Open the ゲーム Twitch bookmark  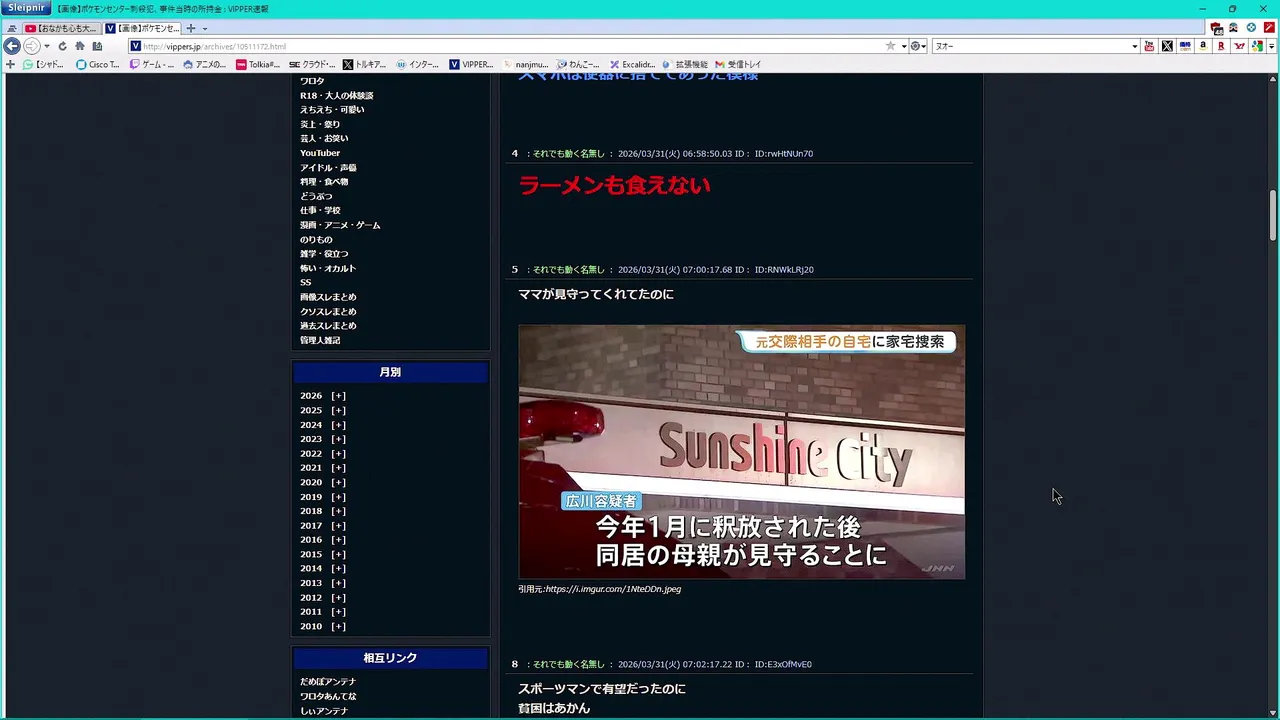(x=151, y=64)
